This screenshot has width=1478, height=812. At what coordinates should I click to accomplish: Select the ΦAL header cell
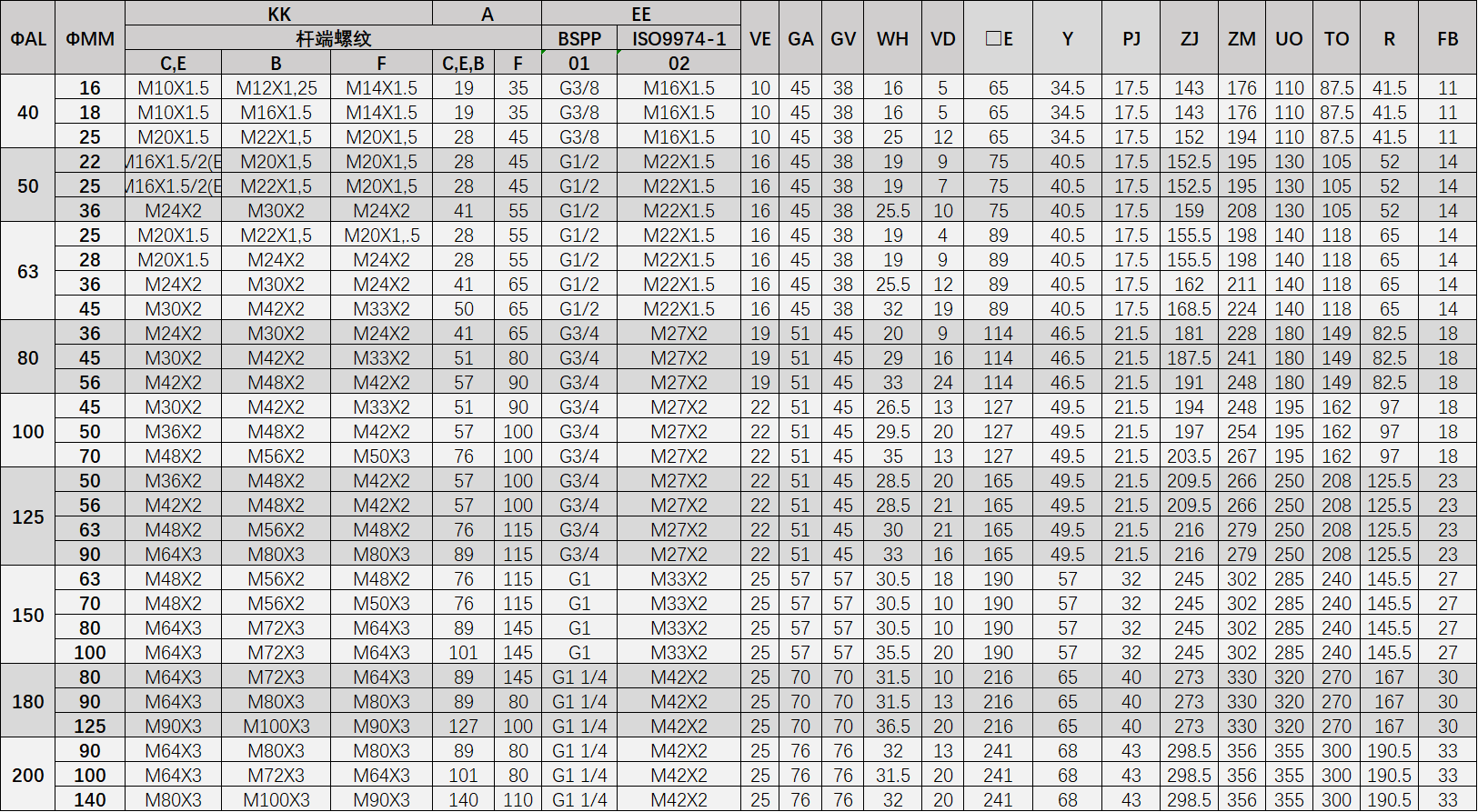(27, 38)
